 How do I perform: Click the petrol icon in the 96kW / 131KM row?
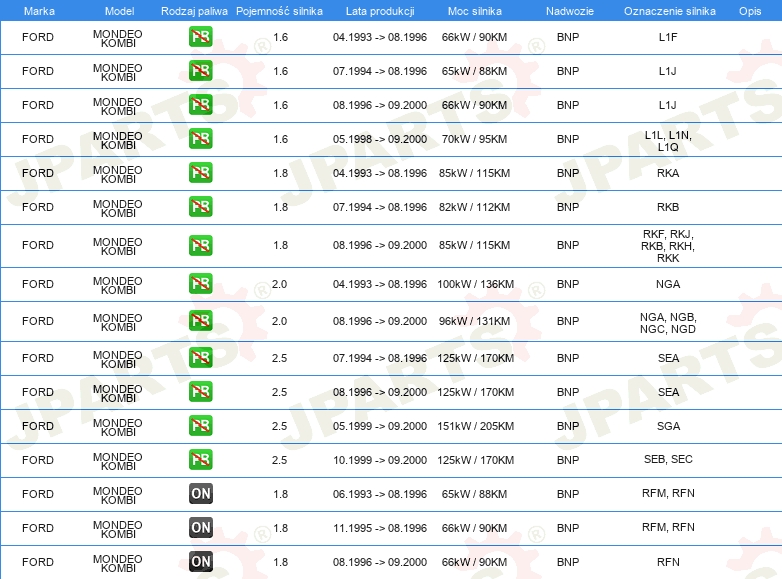tap(200, 321)
